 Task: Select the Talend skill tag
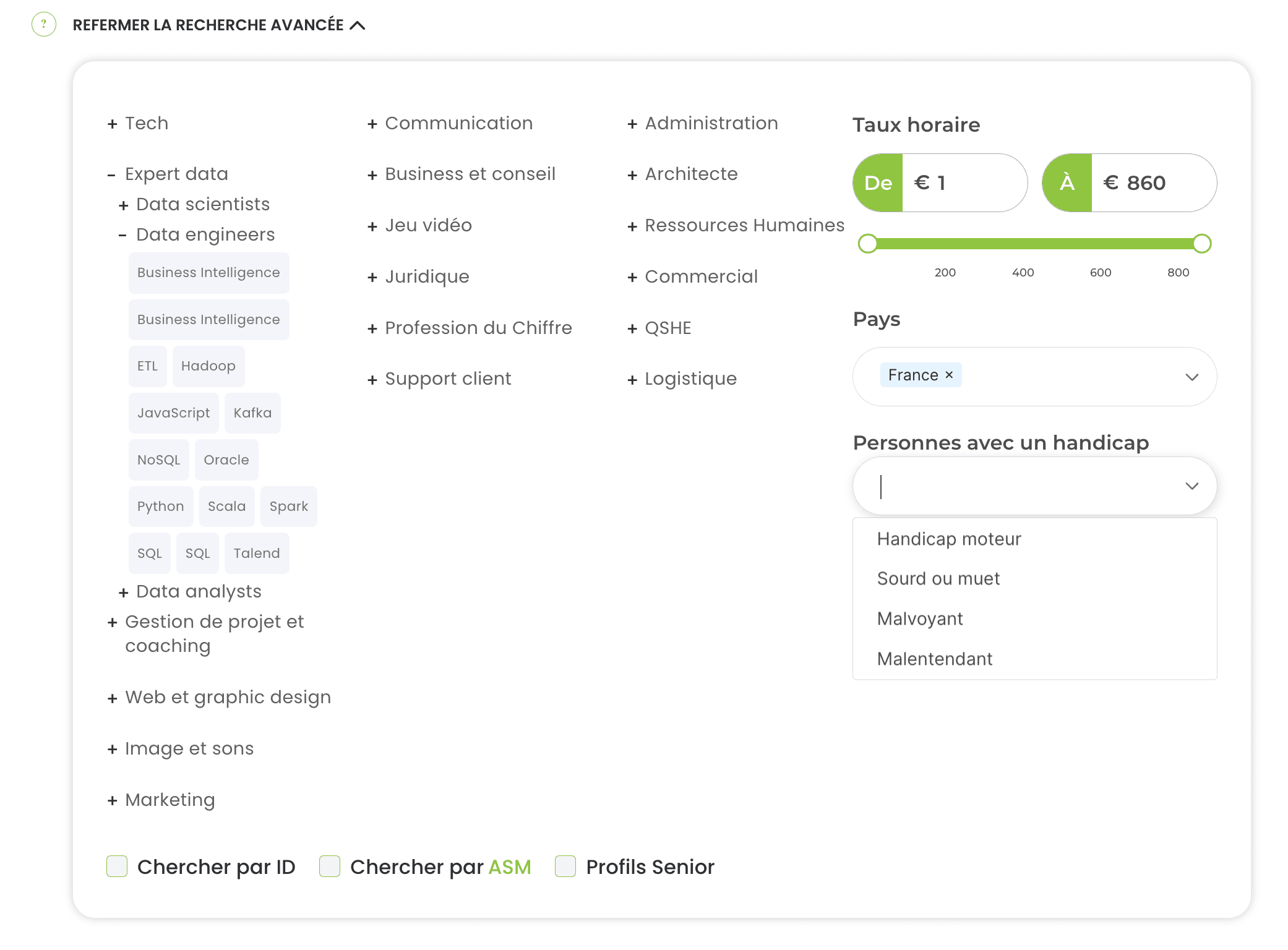(x=257, y=553)
